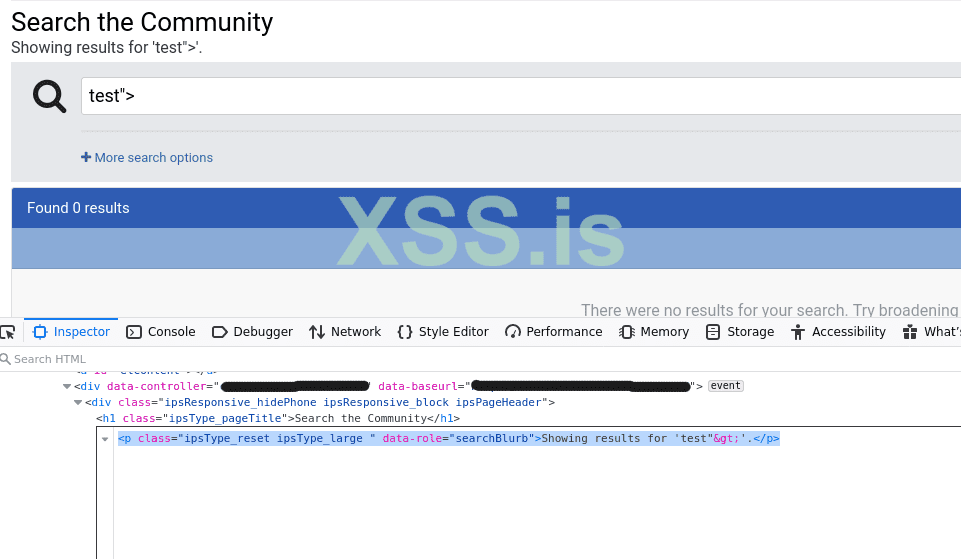Open the Network tab

[x=345, y=332]
